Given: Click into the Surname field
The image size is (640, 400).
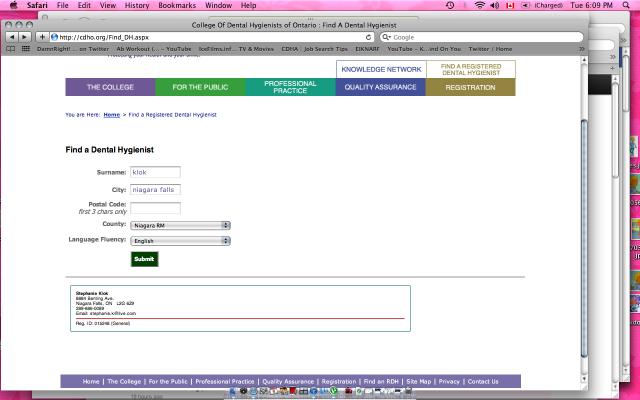Looking at the screenshot, I should click(x=155, y=172).
